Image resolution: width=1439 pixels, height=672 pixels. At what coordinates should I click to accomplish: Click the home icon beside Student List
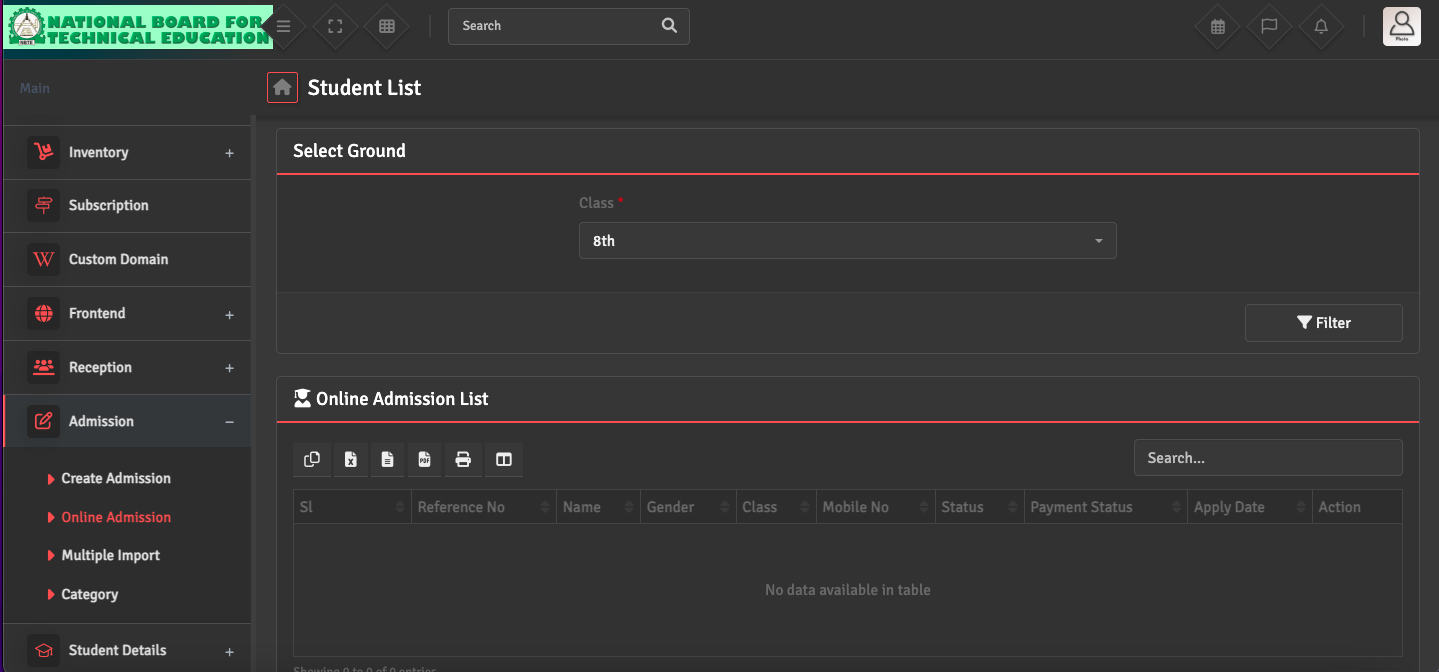[x=282, y=88]
